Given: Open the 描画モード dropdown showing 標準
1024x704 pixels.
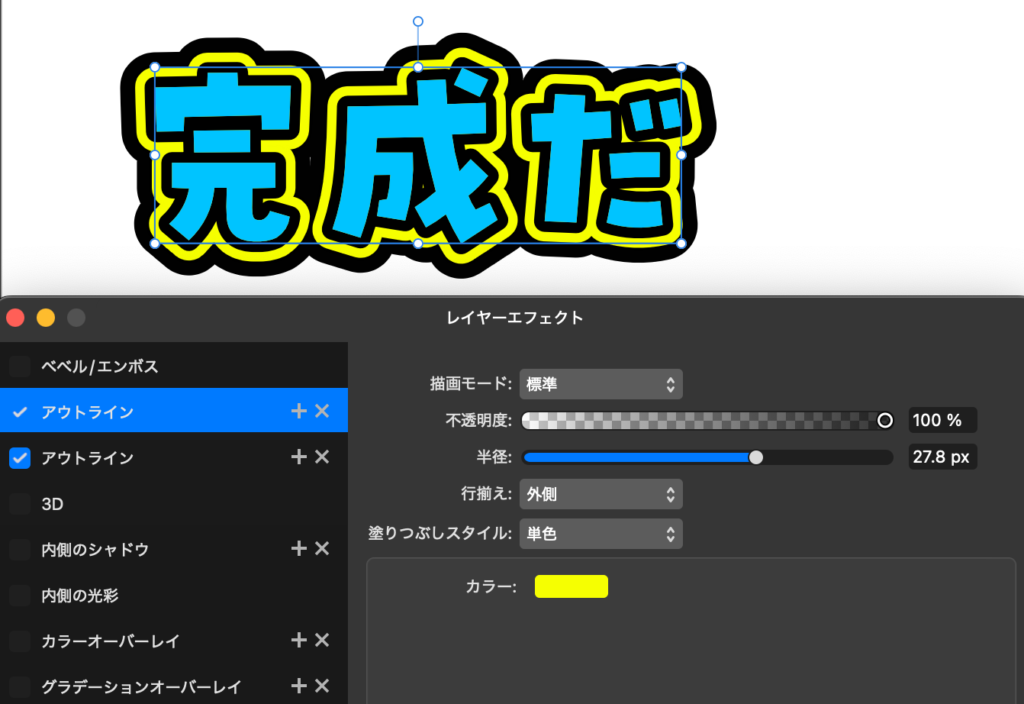Looking at the screenshot, I should (601, 384).
